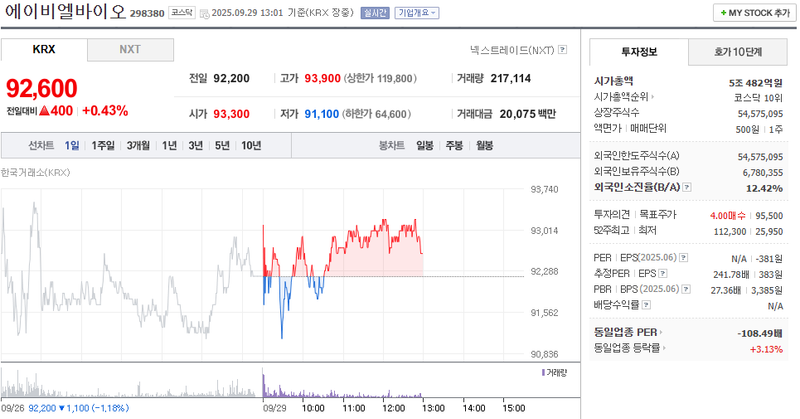The image size is (800, 419).
Task: Click the market cap value 5조 482억원
Action: [x=756, y=83]
